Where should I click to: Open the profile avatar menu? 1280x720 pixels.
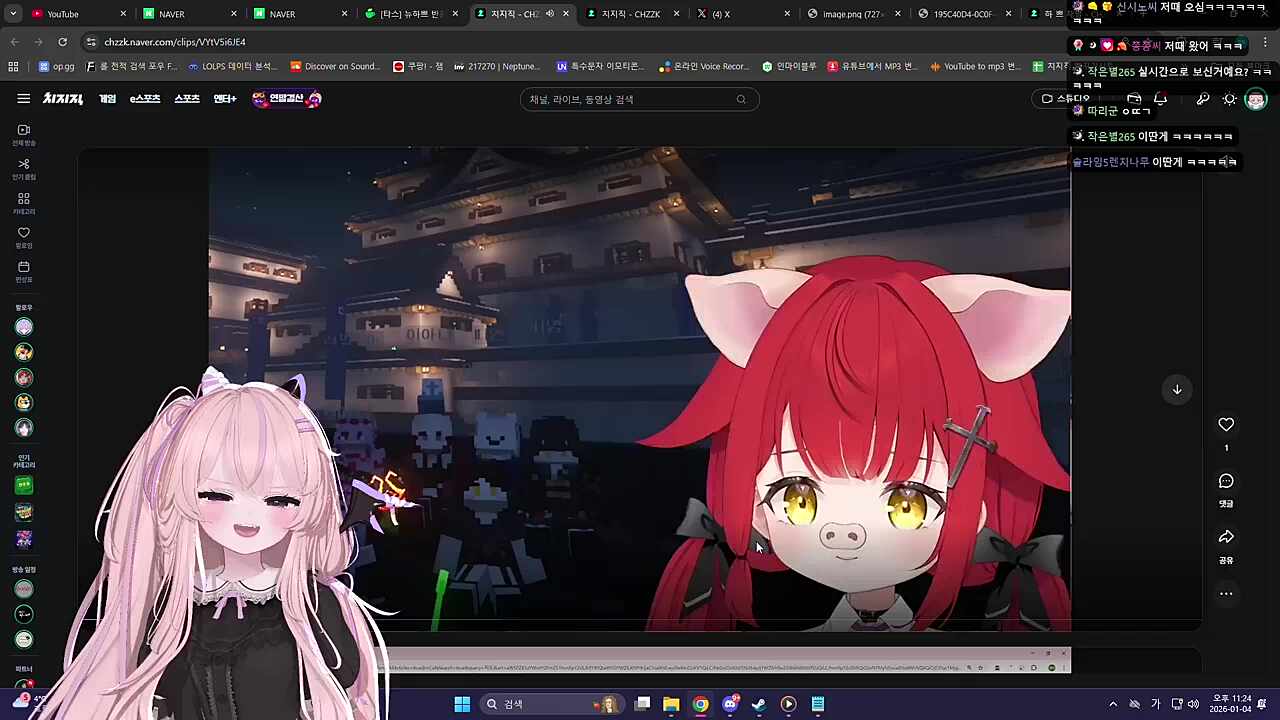point(1256,99)
